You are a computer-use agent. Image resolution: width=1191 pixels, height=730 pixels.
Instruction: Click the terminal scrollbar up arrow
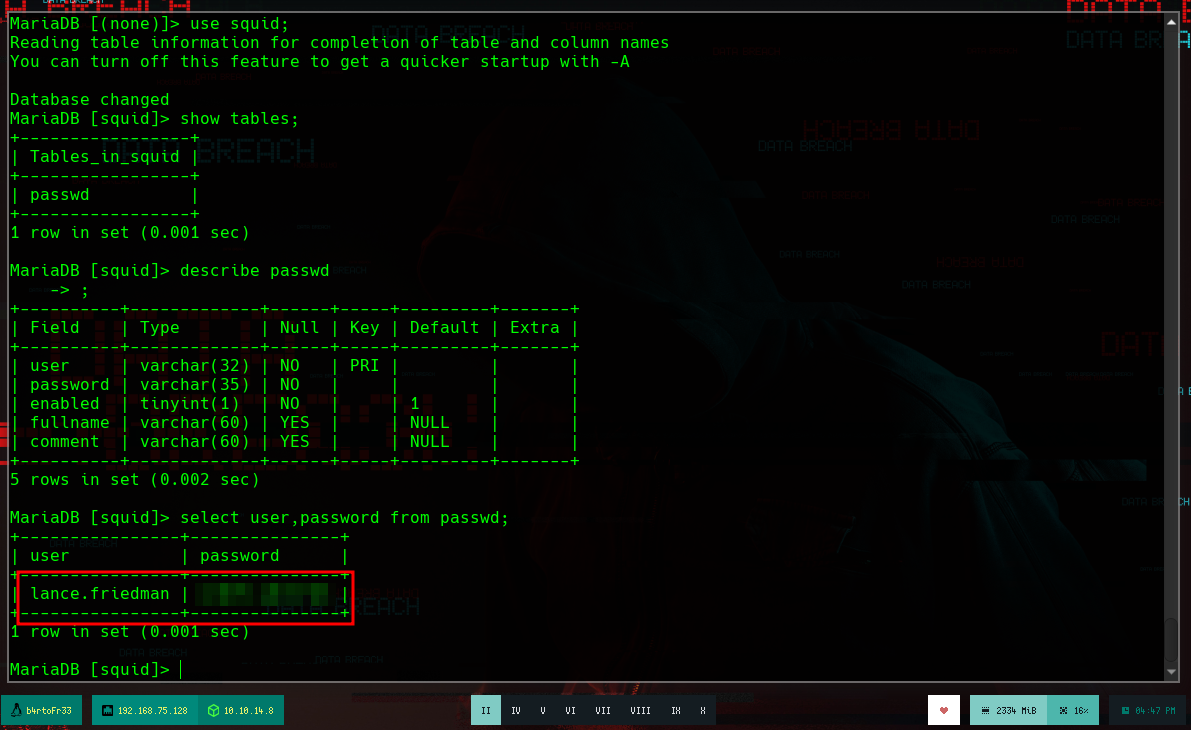(1171, 21)
